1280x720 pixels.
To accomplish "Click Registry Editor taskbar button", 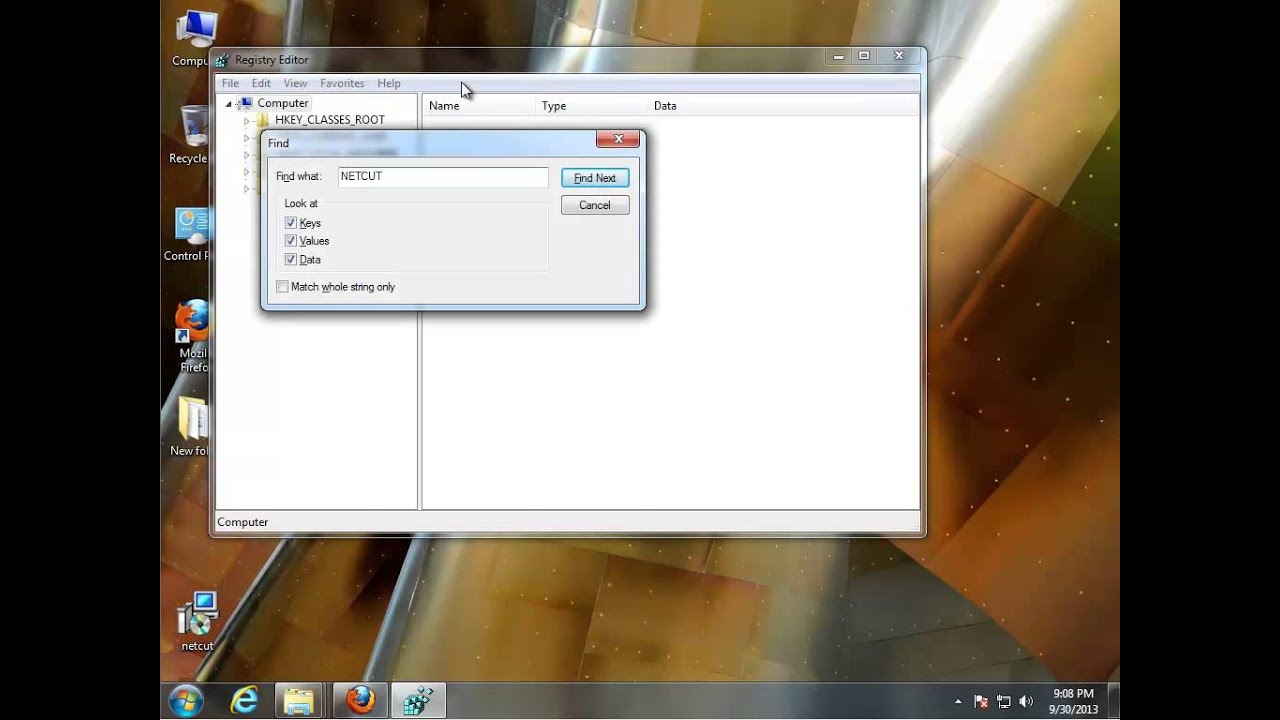I will coord(418,700).
